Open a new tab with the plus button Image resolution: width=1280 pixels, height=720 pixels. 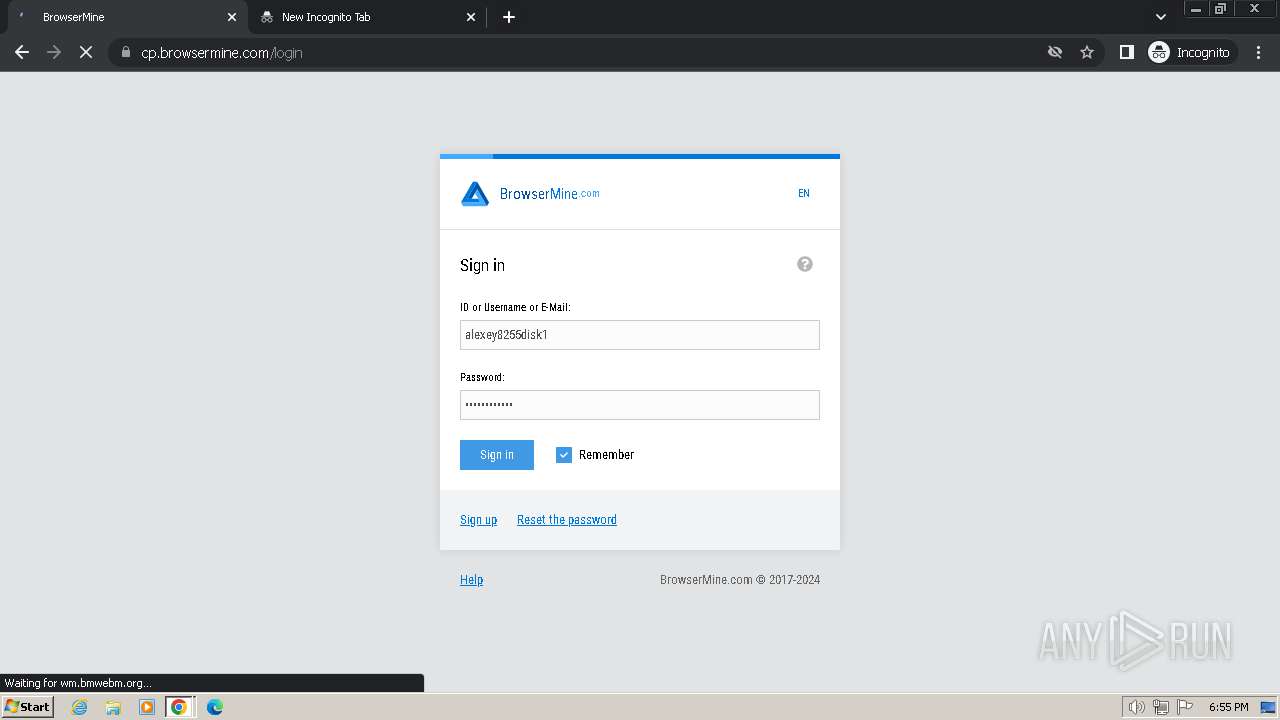click(x=509, y=17)
